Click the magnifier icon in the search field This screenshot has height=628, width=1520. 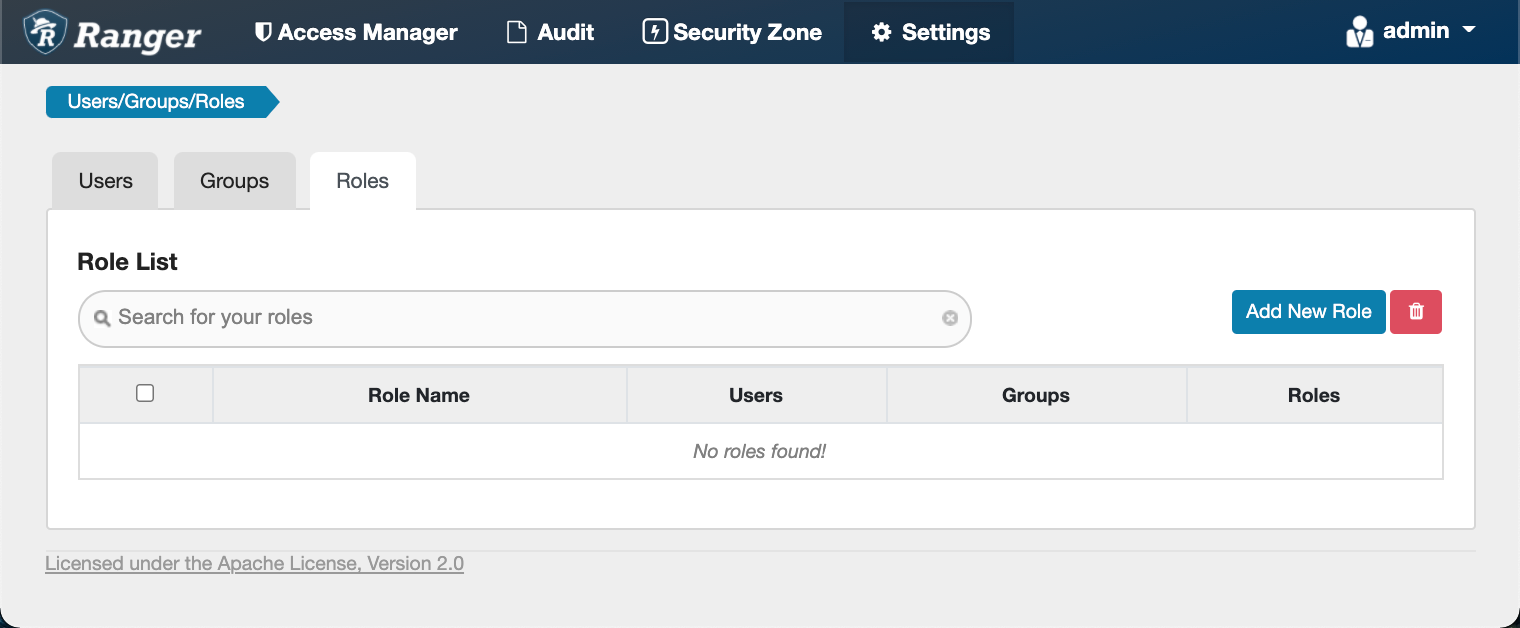tap(103, 317)
